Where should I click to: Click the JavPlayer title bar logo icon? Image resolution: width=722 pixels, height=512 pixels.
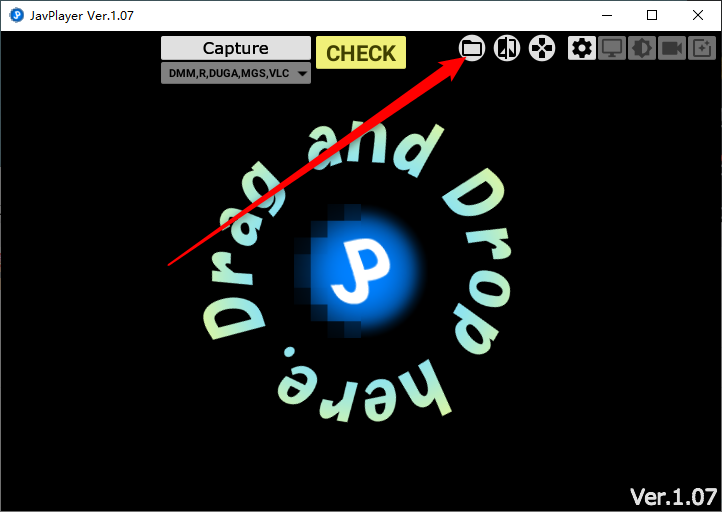tap(17, 15)
